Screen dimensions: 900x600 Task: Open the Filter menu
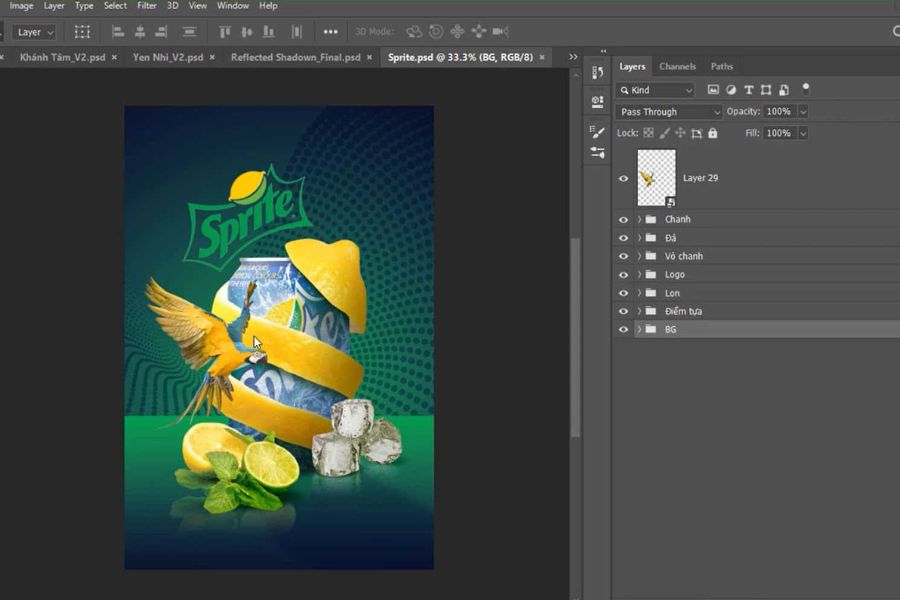[x=147, y=6]
